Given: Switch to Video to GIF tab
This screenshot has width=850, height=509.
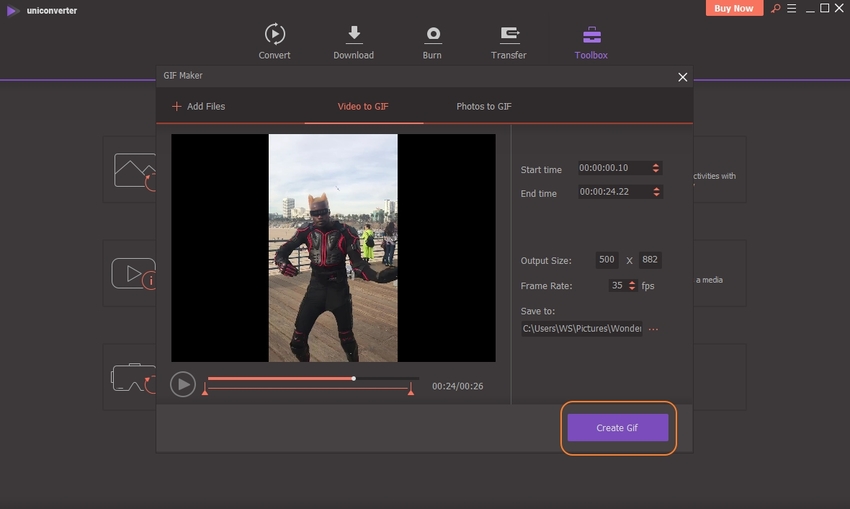Looking at the screenshot, I should click(x=363, y=106).
